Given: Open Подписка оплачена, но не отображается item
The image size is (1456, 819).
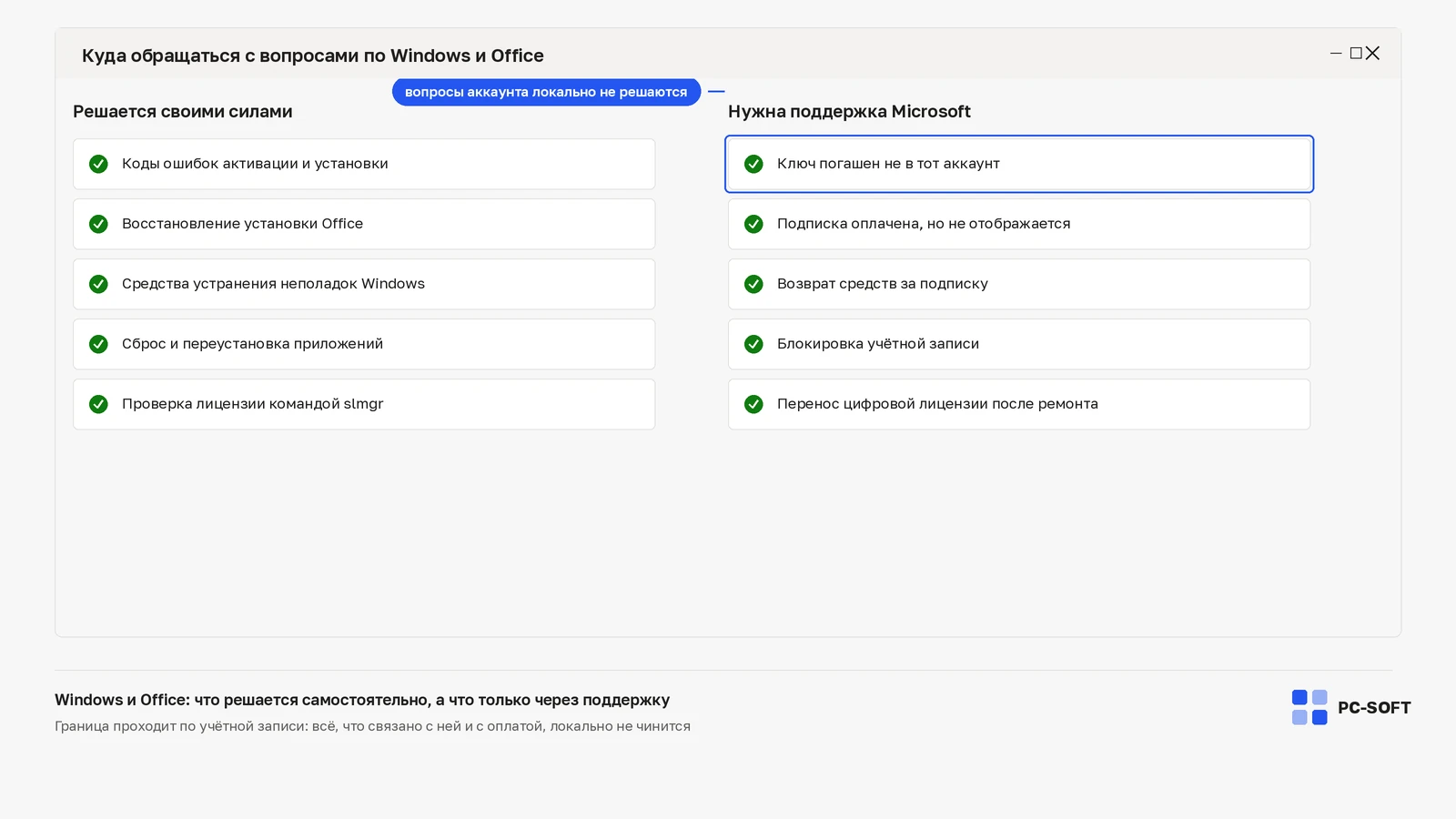Looking at the screenshot, I should (x=1019, y=224).
